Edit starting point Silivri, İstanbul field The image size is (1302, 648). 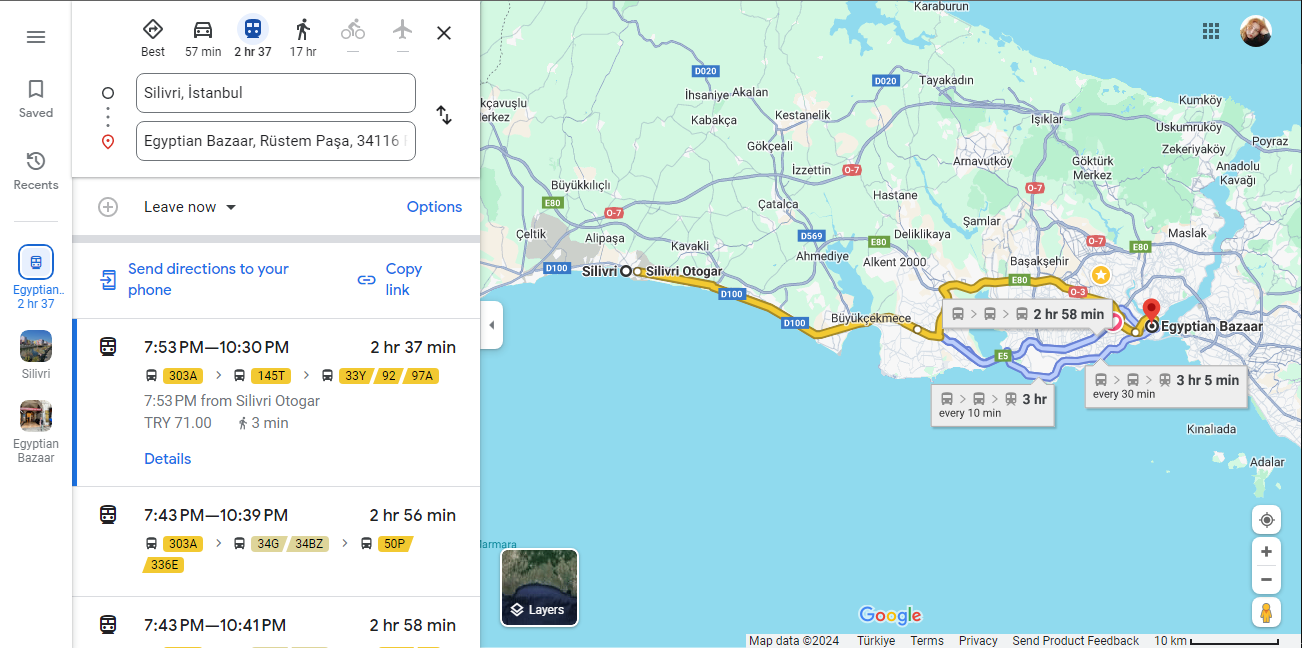[276, 93]
